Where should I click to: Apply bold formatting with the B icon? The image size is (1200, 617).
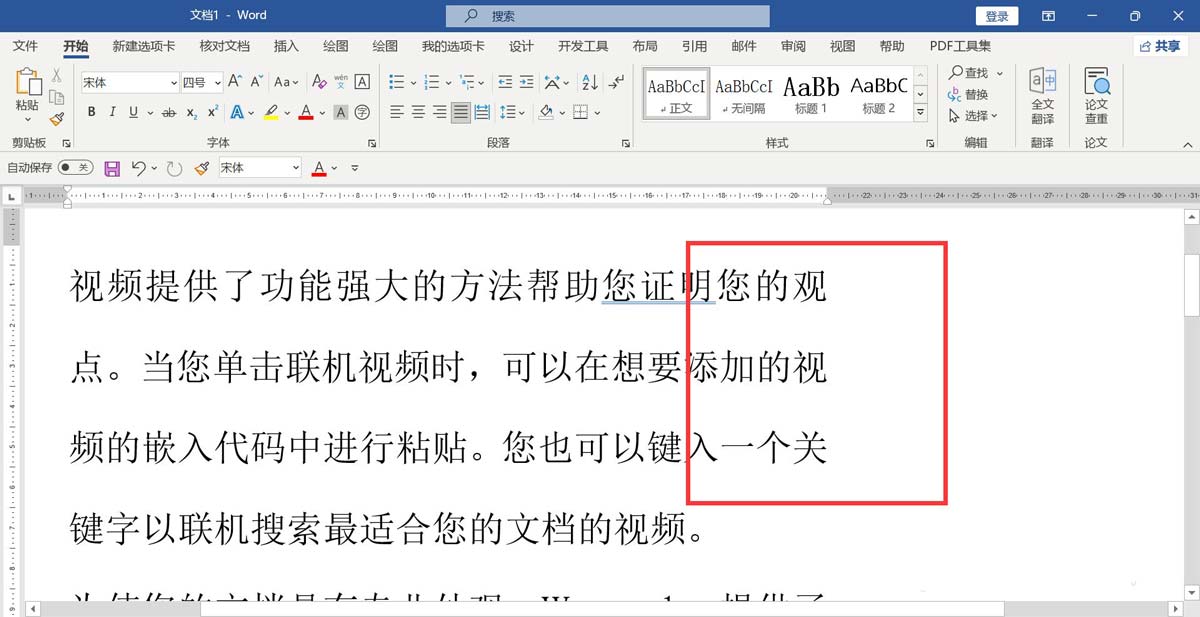[x=92, y=112]
